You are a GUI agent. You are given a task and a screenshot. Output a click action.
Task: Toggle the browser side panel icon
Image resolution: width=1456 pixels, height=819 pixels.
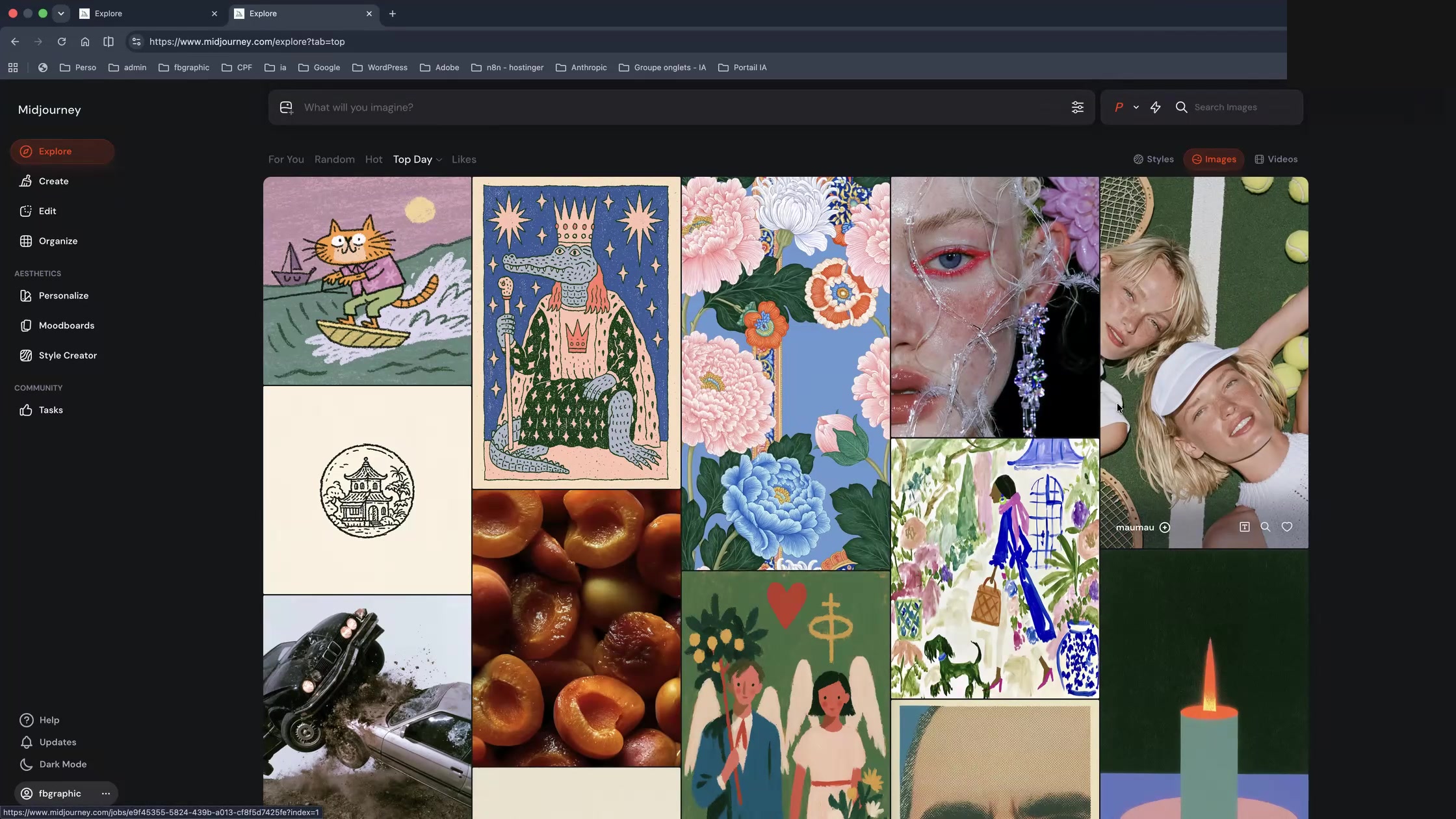click(x=109, y=42)
